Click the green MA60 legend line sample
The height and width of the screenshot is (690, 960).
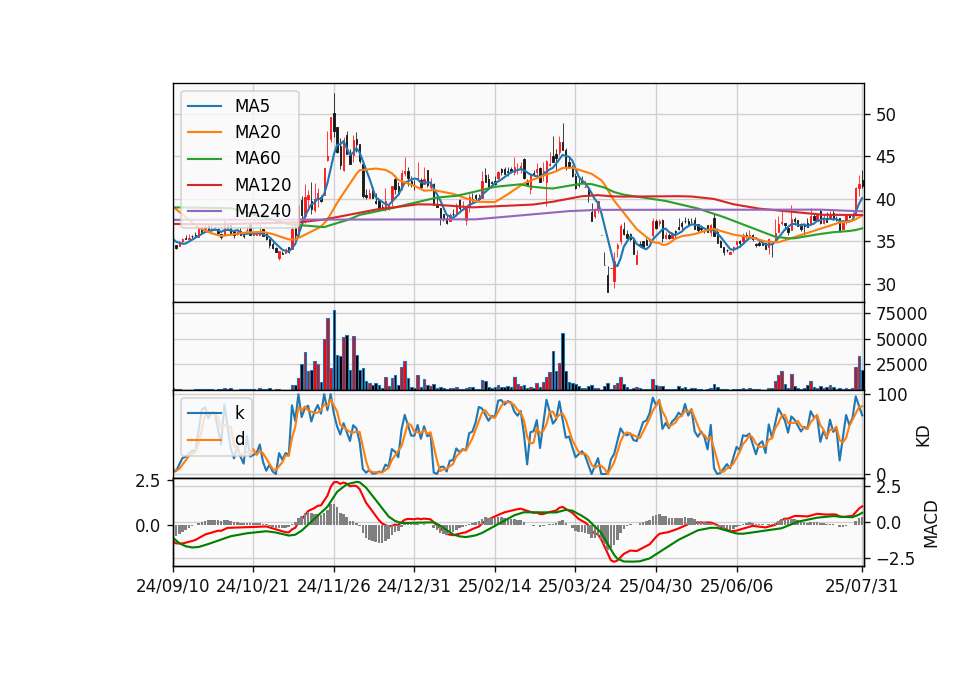[204, 158]
